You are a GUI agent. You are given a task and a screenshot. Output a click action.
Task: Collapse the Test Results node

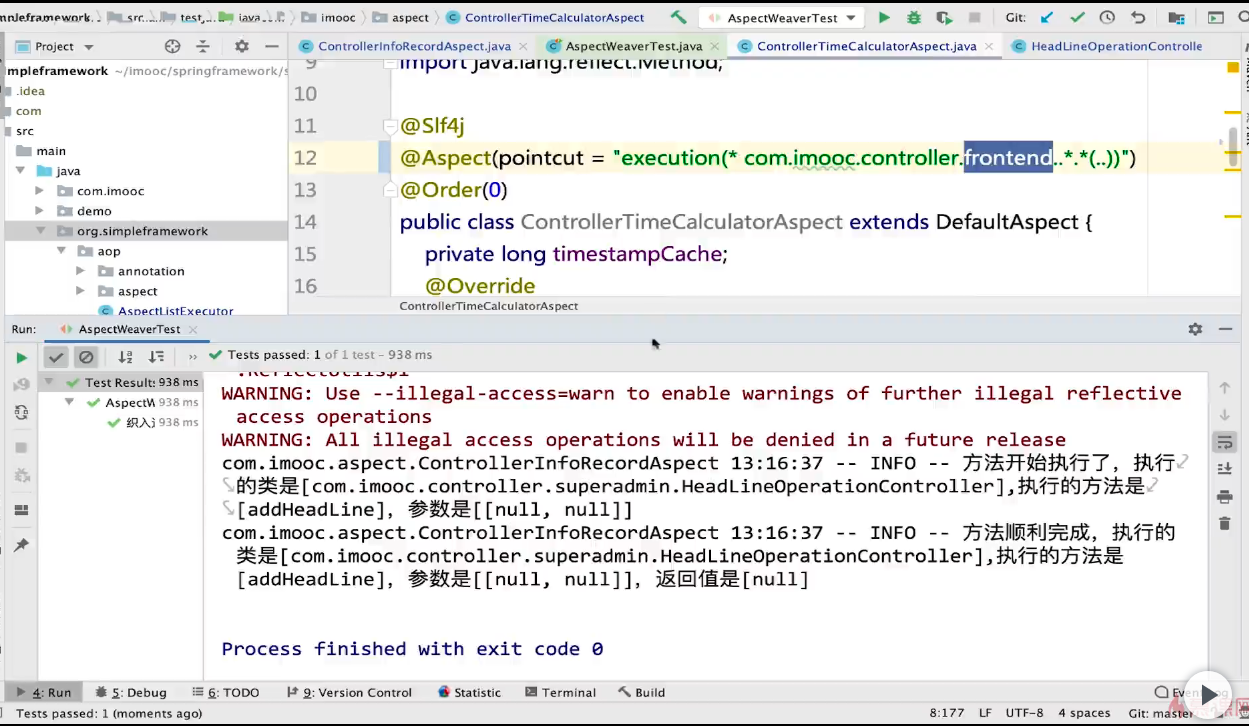[51, 382]
